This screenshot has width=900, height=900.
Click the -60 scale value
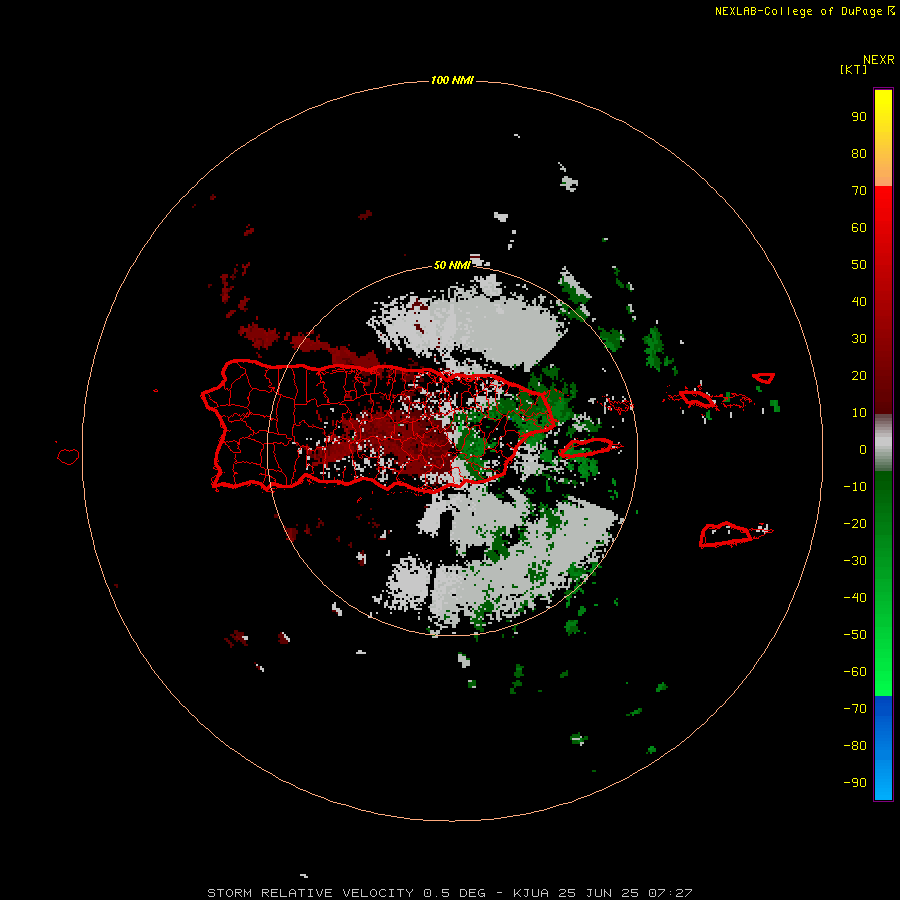tap(855, 672)
